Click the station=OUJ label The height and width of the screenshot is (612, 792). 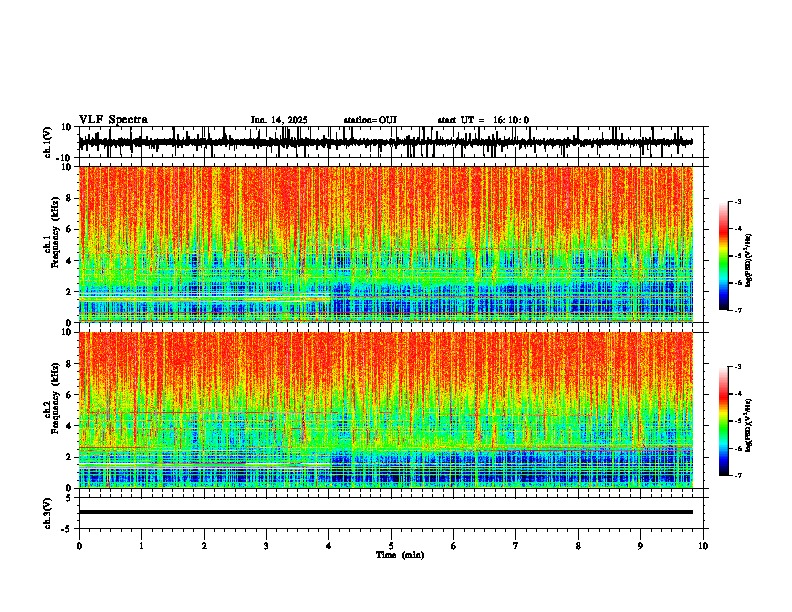(x=370, y=120)
